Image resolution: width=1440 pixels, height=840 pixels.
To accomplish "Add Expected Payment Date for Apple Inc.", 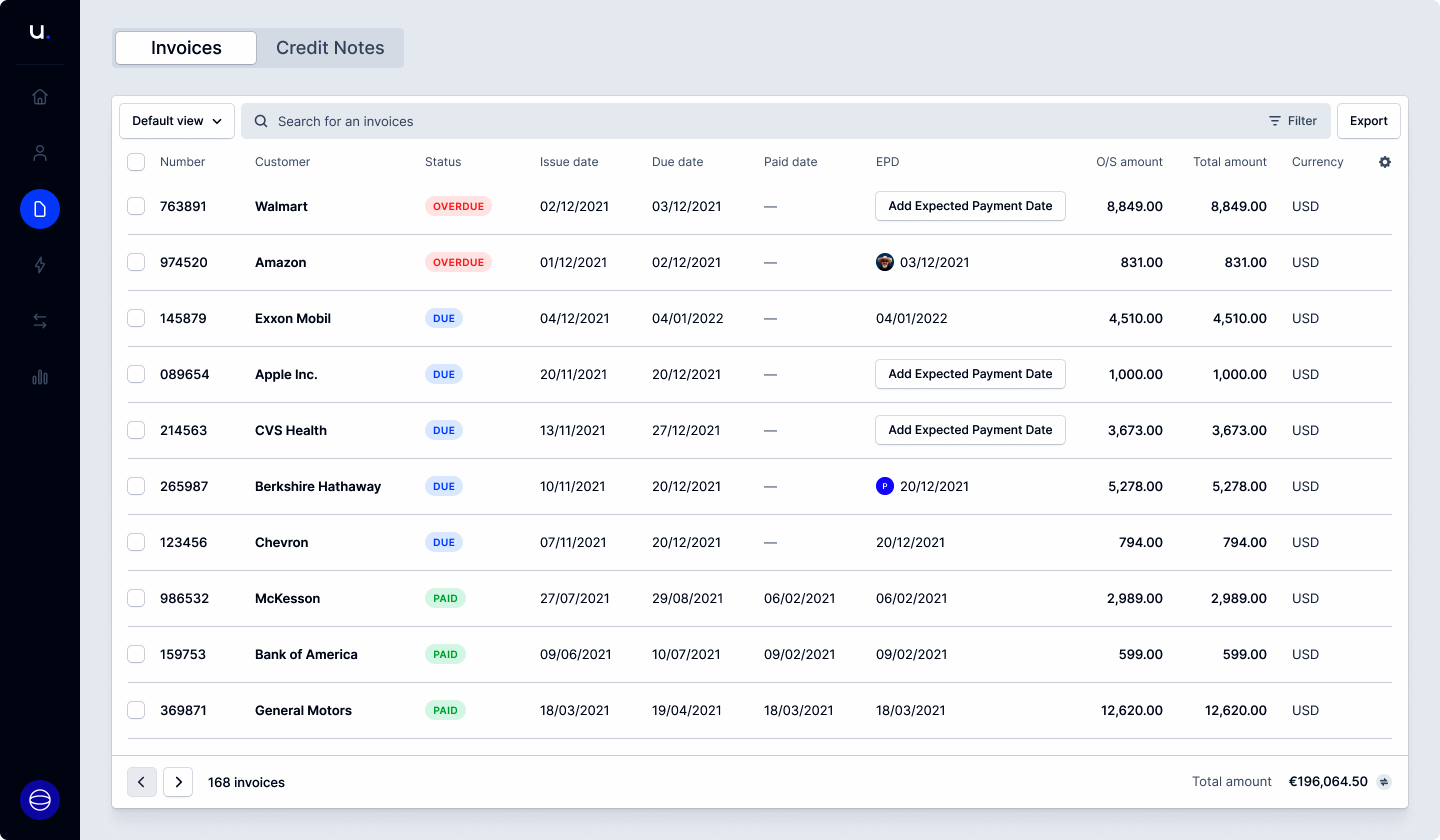I will coord(969,374).
